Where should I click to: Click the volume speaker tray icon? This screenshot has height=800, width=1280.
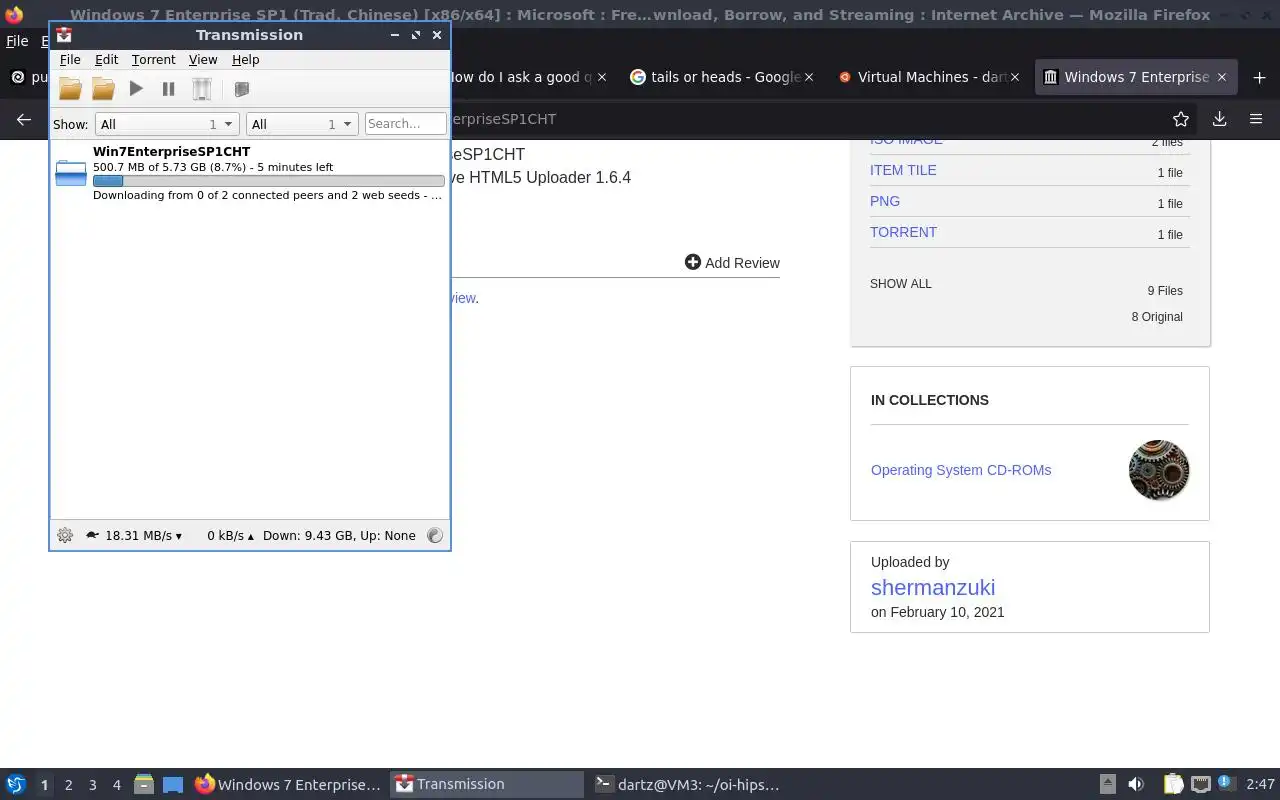pos(1136,785)
